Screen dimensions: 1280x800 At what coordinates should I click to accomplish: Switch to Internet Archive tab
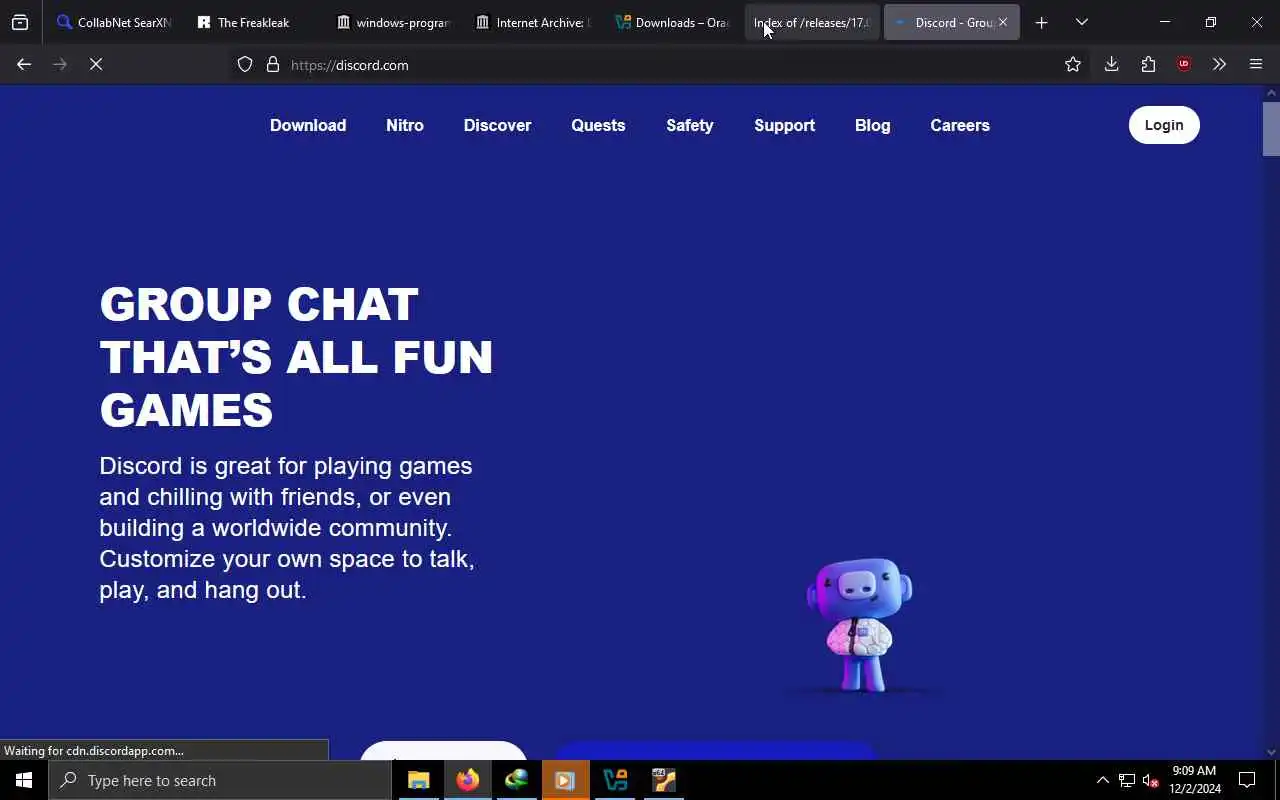click(x=532, y=22)
